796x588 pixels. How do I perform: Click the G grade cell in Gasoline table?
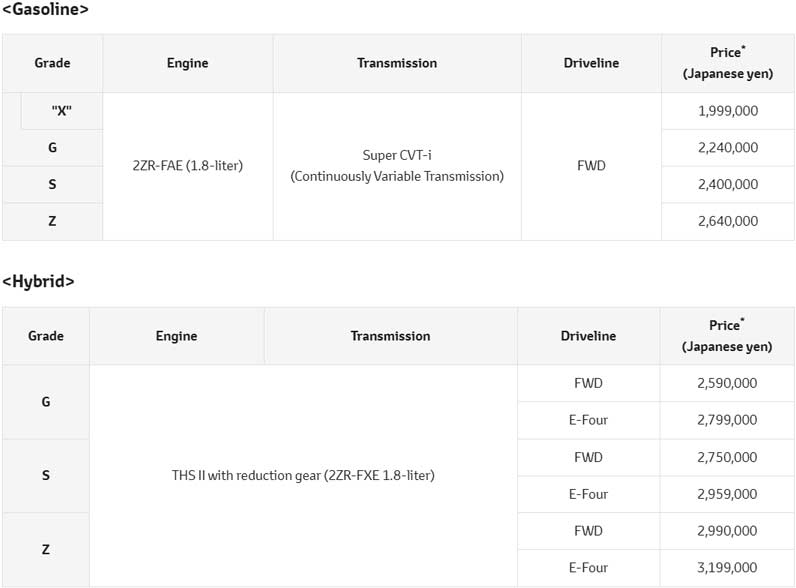click(x=52, y=147)
